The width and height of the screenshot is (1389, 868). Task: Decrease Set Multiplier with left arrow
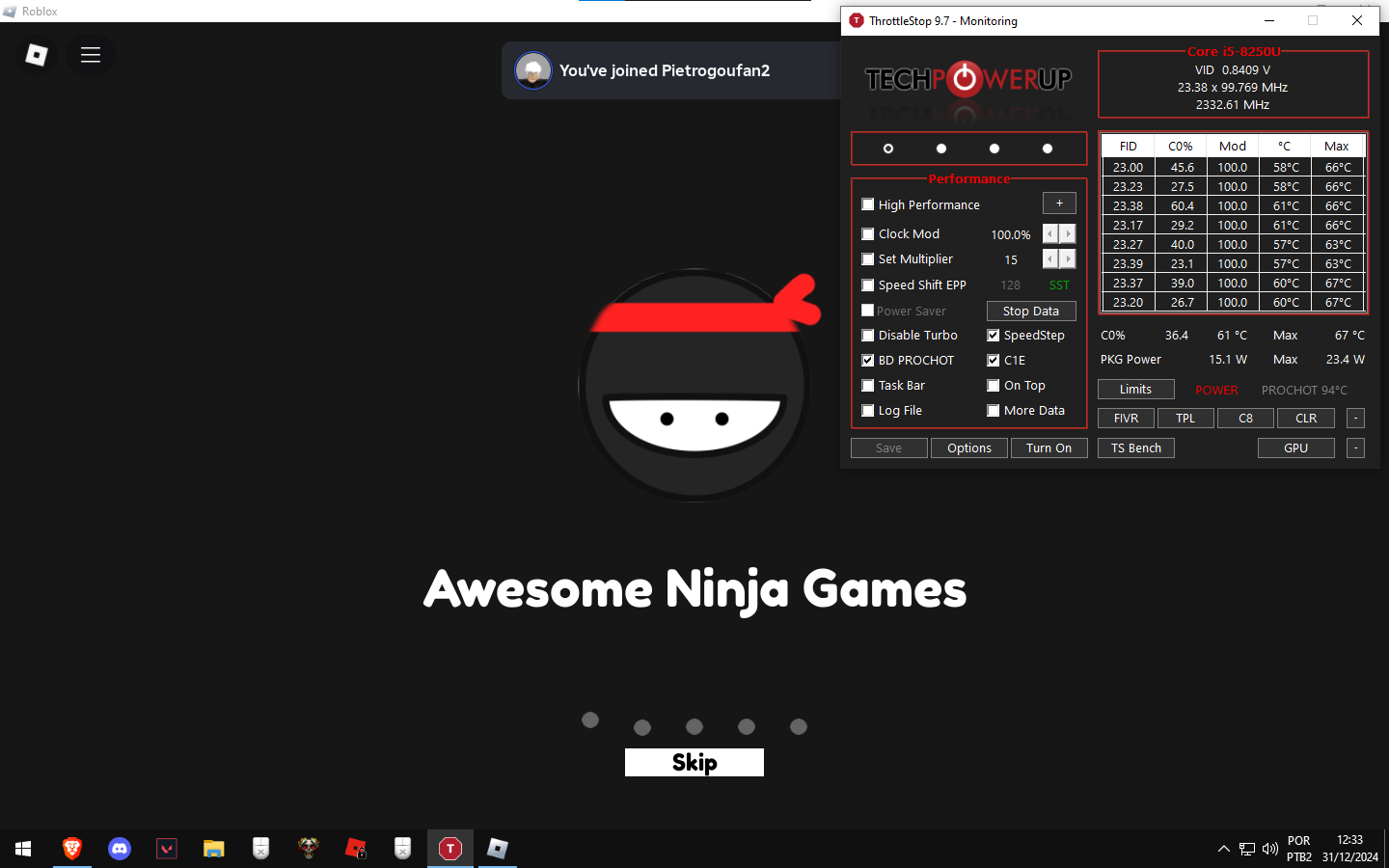point(1050,258)
